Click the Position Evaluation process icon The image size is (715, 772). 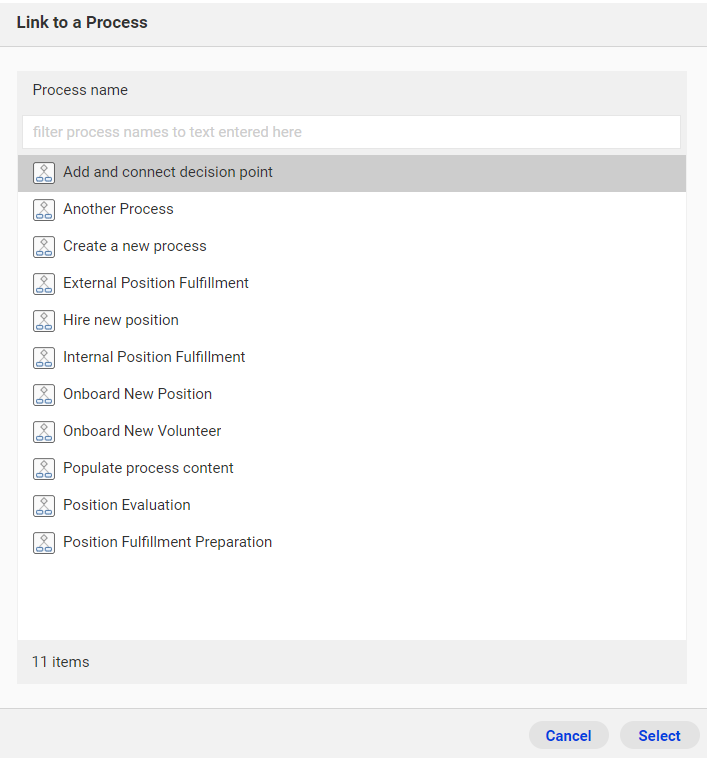(44, 506)
